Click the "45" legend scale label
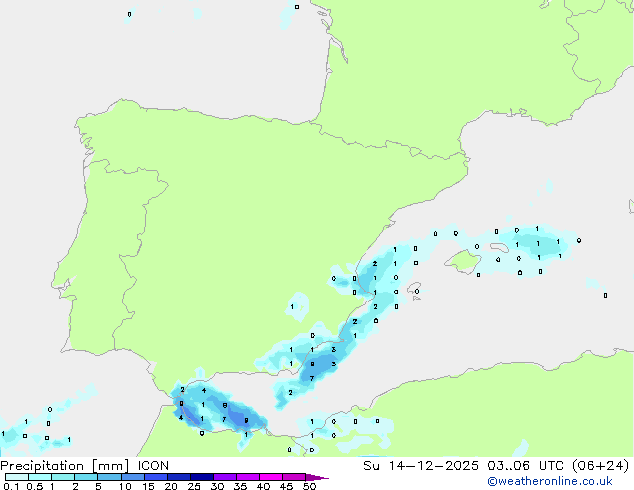634x490 pixels. 286,486
